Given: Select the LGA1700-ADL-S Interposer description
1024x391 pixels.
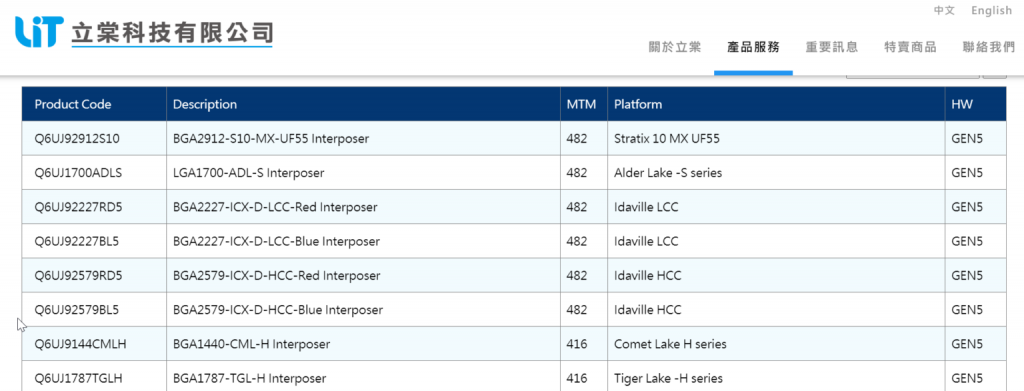Looking at the screenshot, I should [249, 173].
